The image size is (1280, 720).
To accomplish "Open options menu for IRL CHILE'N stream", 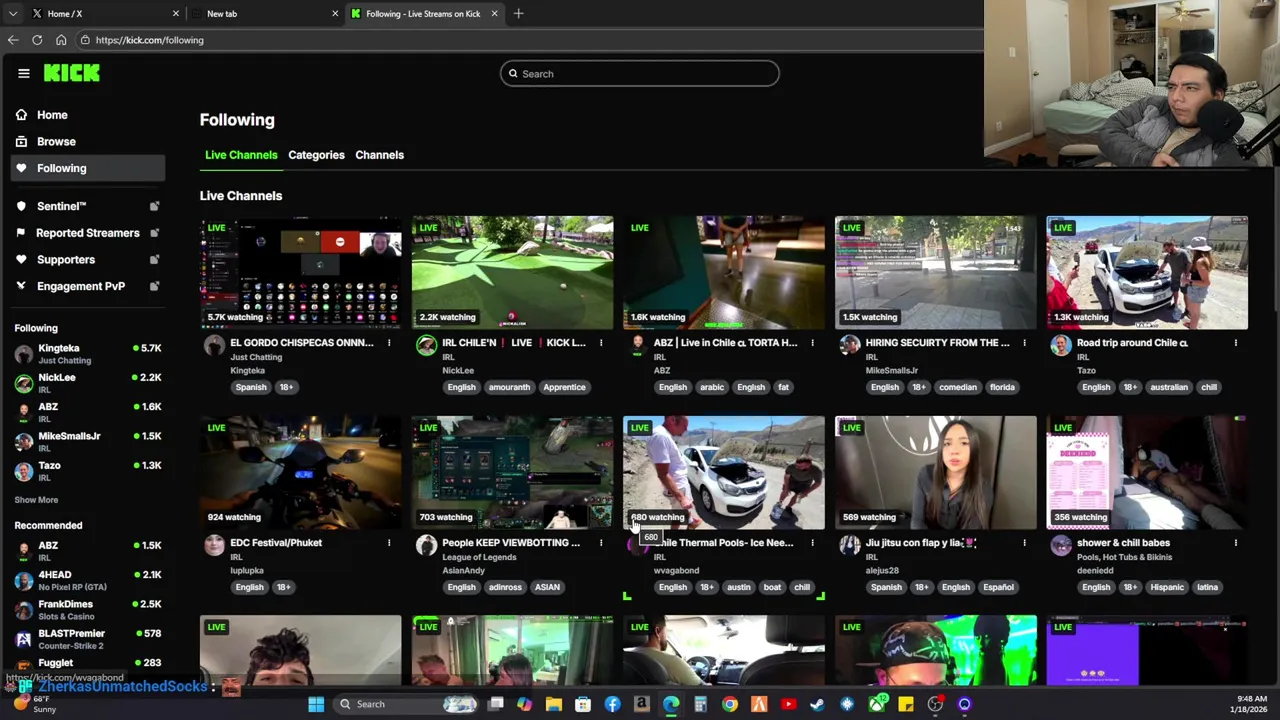I will (x=601, y=343).
